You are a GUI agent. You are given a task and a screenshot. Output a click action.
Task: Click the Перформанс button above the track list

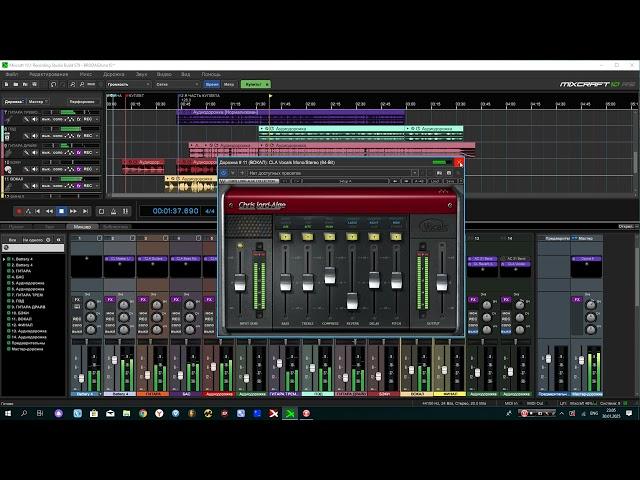coord(82,101)
